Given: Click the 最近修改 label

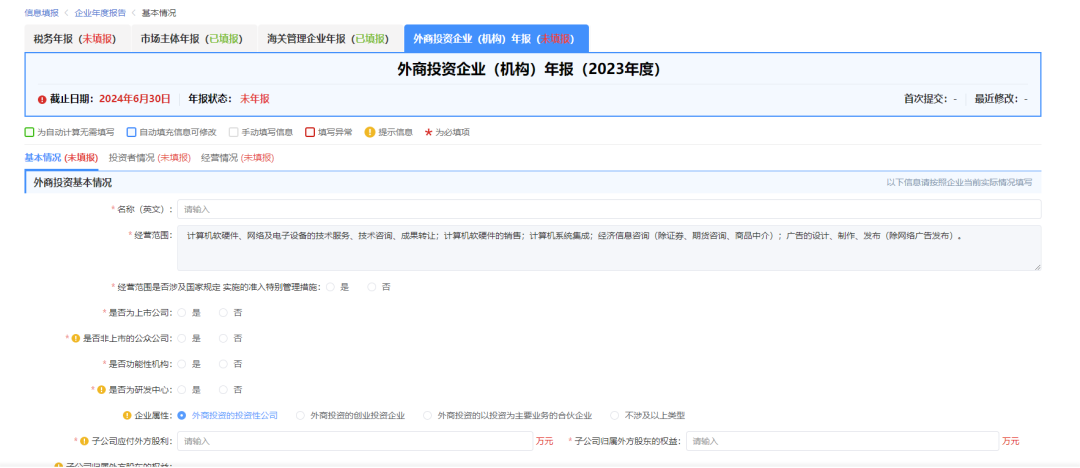Looking at the screenshot, I should click(x=997, y=99).
